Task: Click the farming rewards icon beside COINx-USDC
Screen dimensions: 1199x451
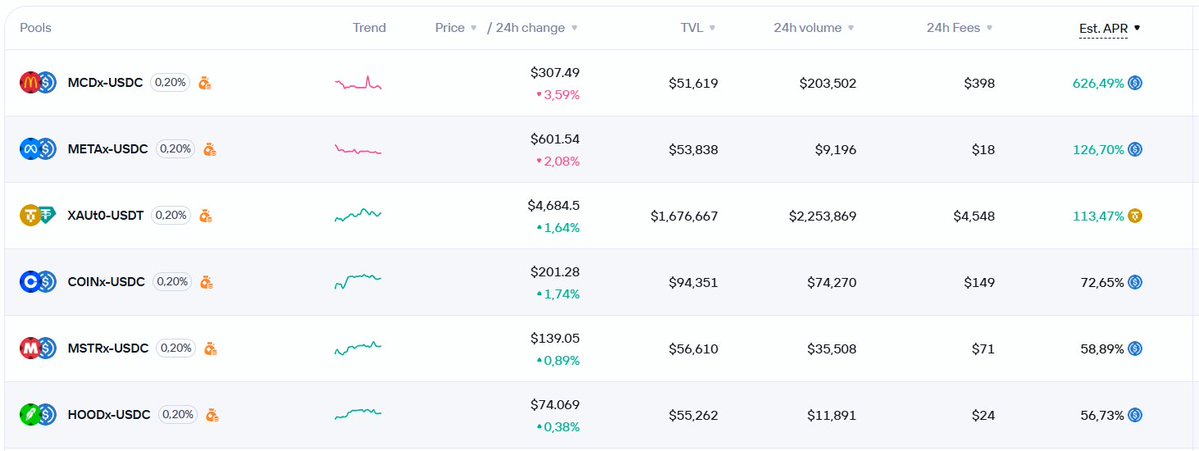Action: (205, 282)
